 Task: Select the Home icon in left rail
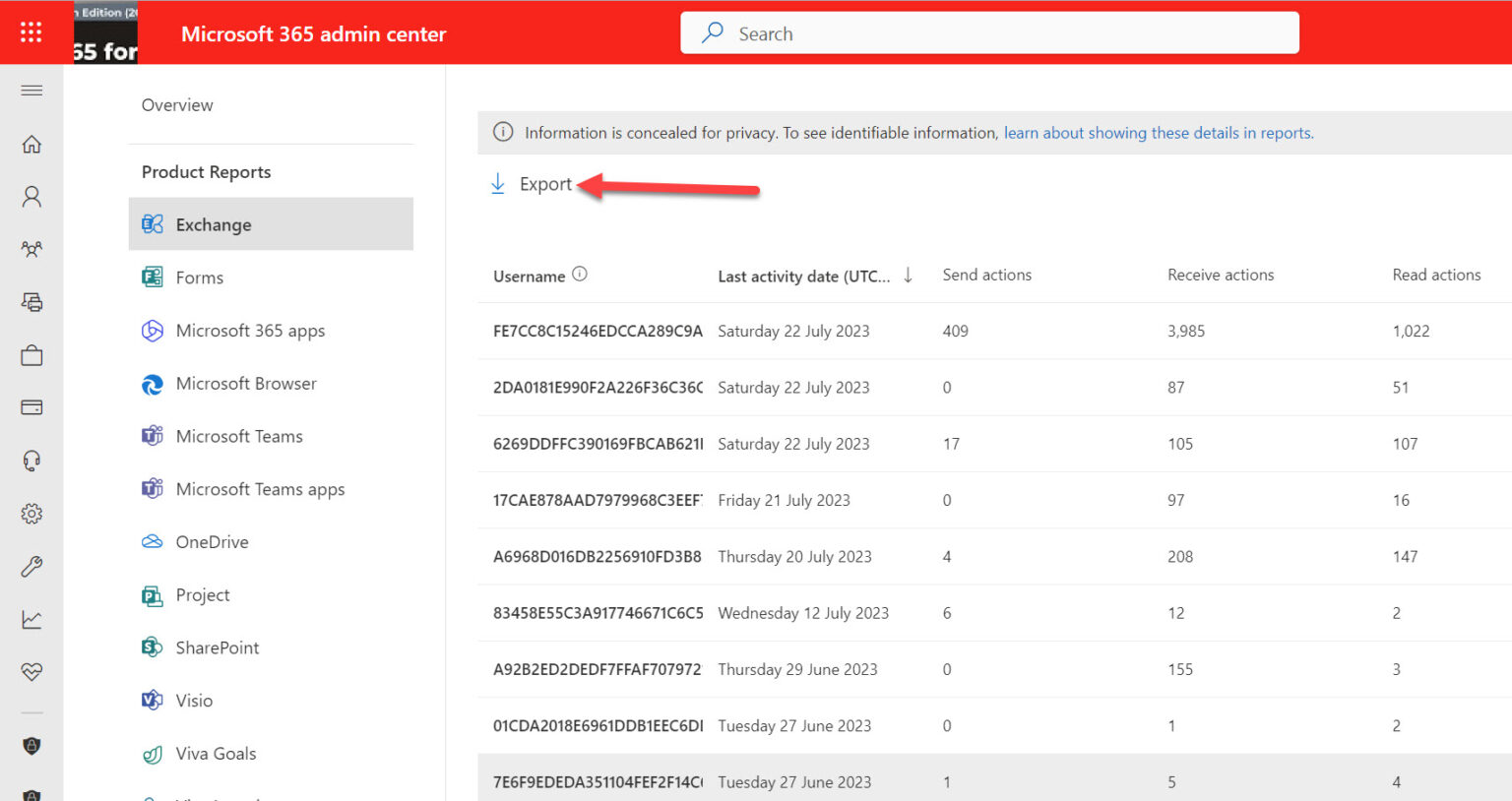coord(31,144)
